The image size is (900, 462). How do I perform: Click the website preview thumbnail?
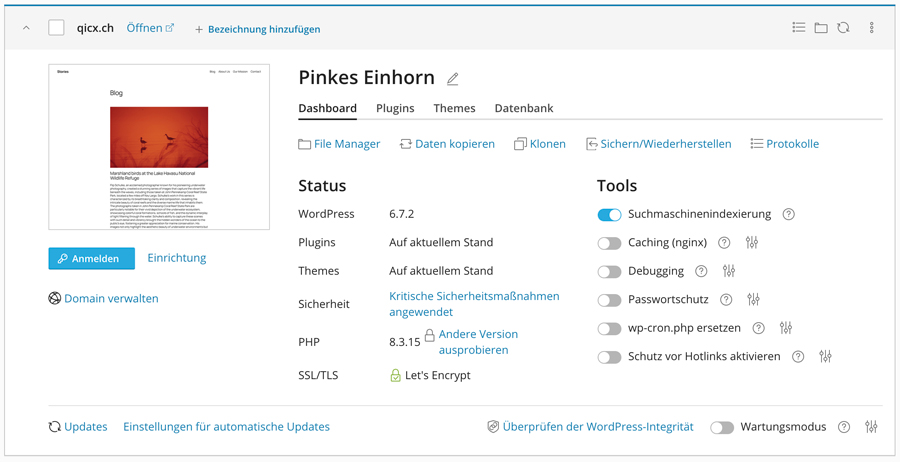[x=159, y=147]
